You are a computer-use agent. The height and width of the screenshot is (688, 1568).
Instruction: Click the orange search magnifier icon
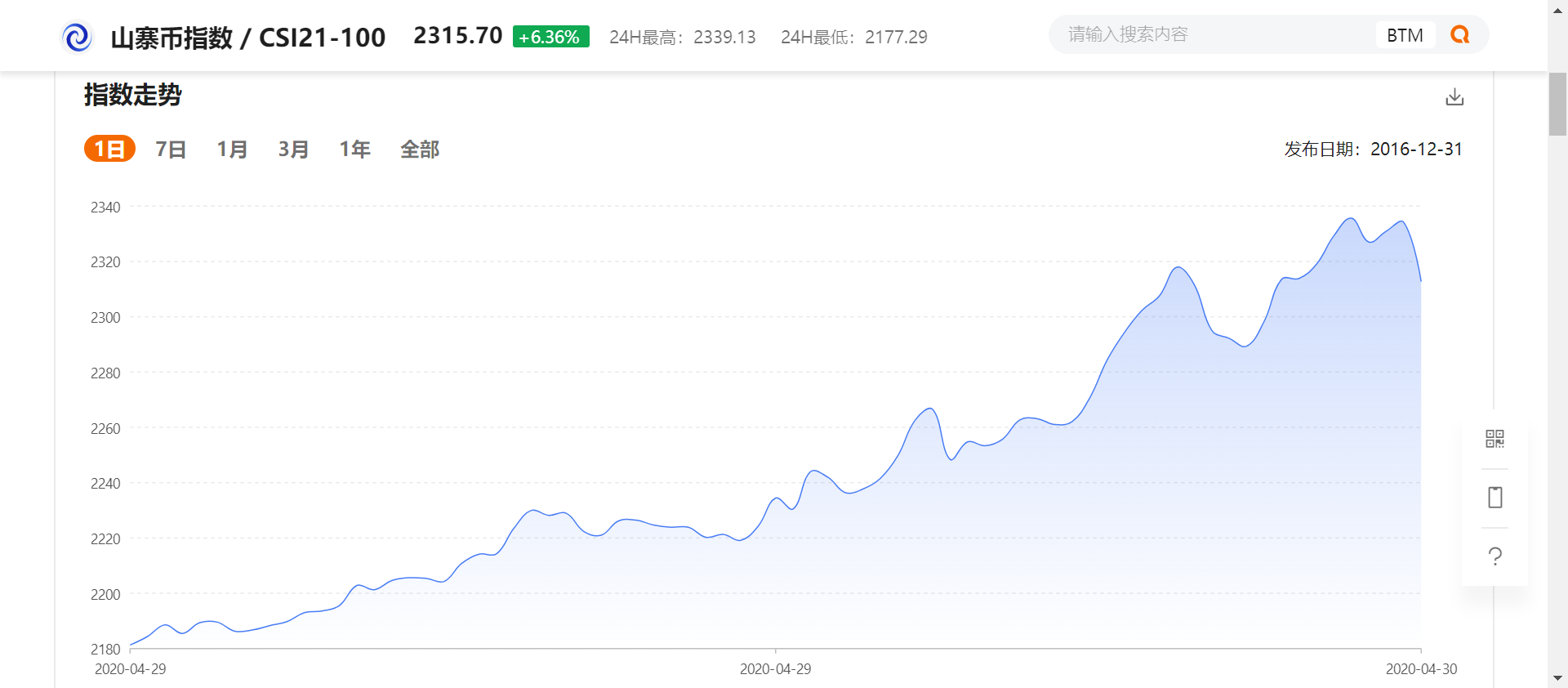coord(1459,34)
